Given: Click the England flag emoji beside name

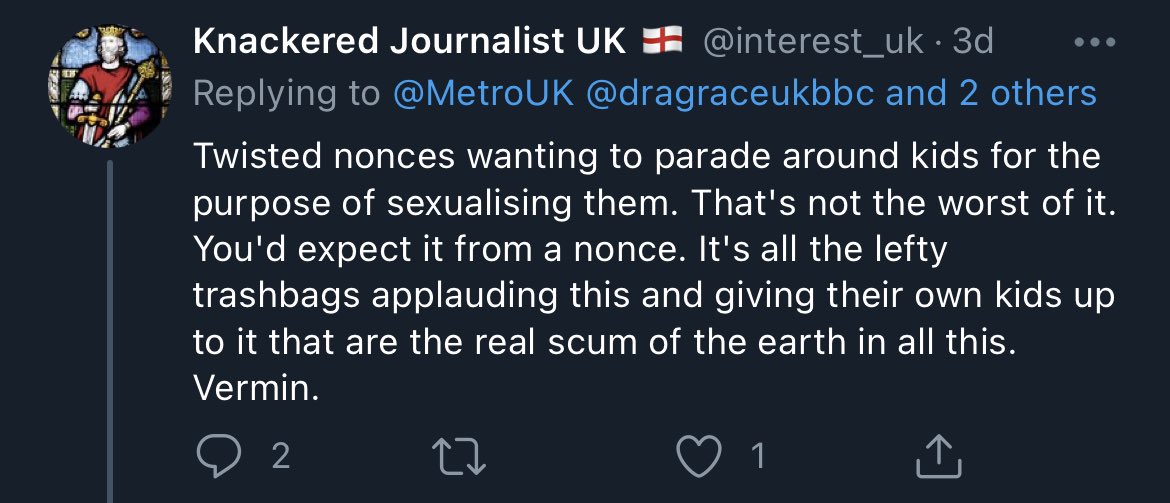Looking at the screenshot, I should tap(660, 41).
